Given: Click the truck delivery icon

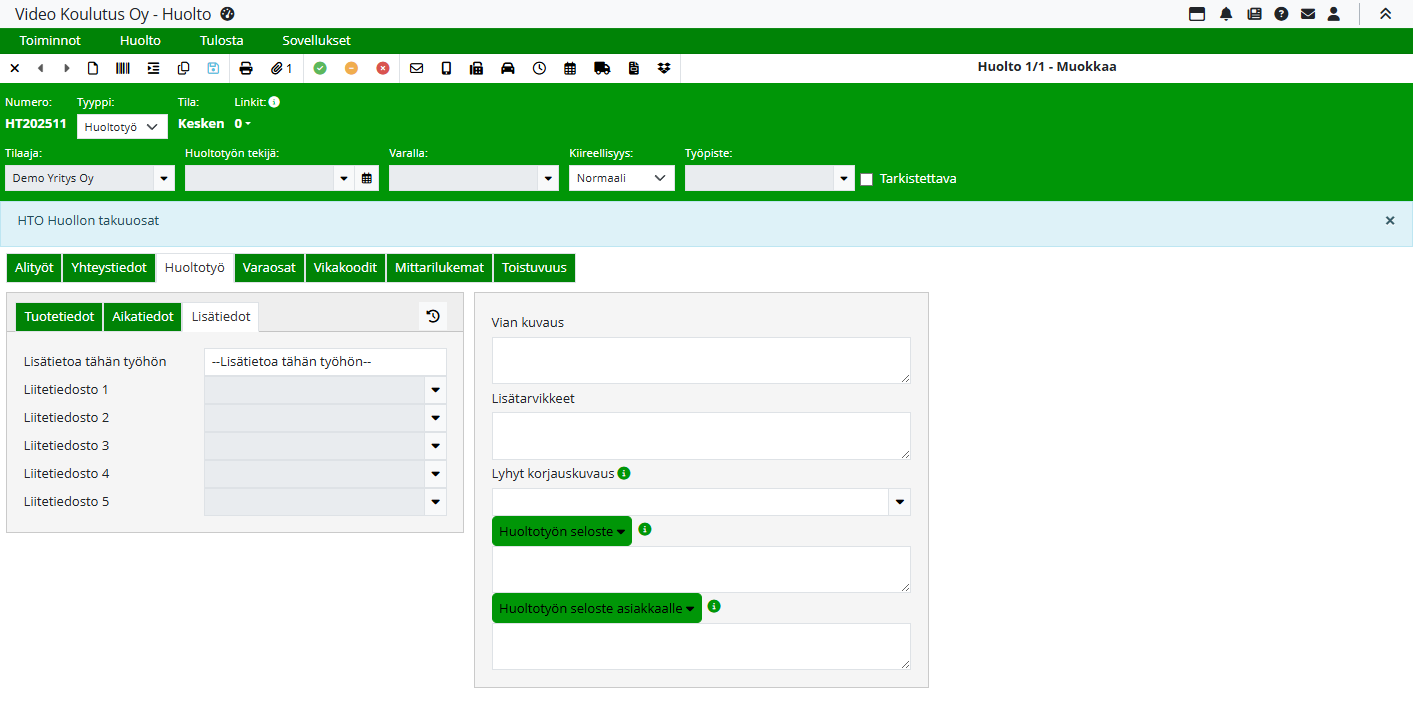Looking at the screenshot, I should [x=602, y=68].
